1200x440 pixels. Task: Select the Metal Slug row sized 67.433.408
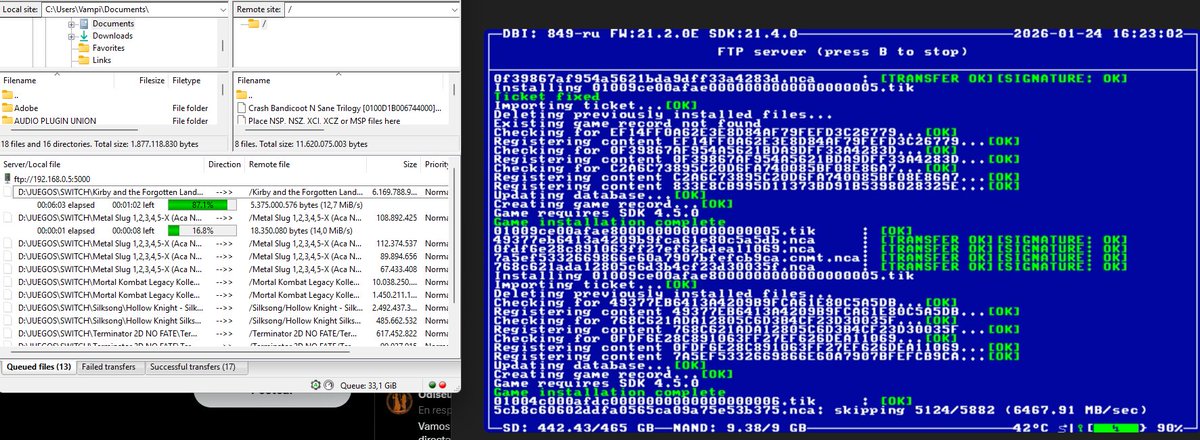[226, 269]
